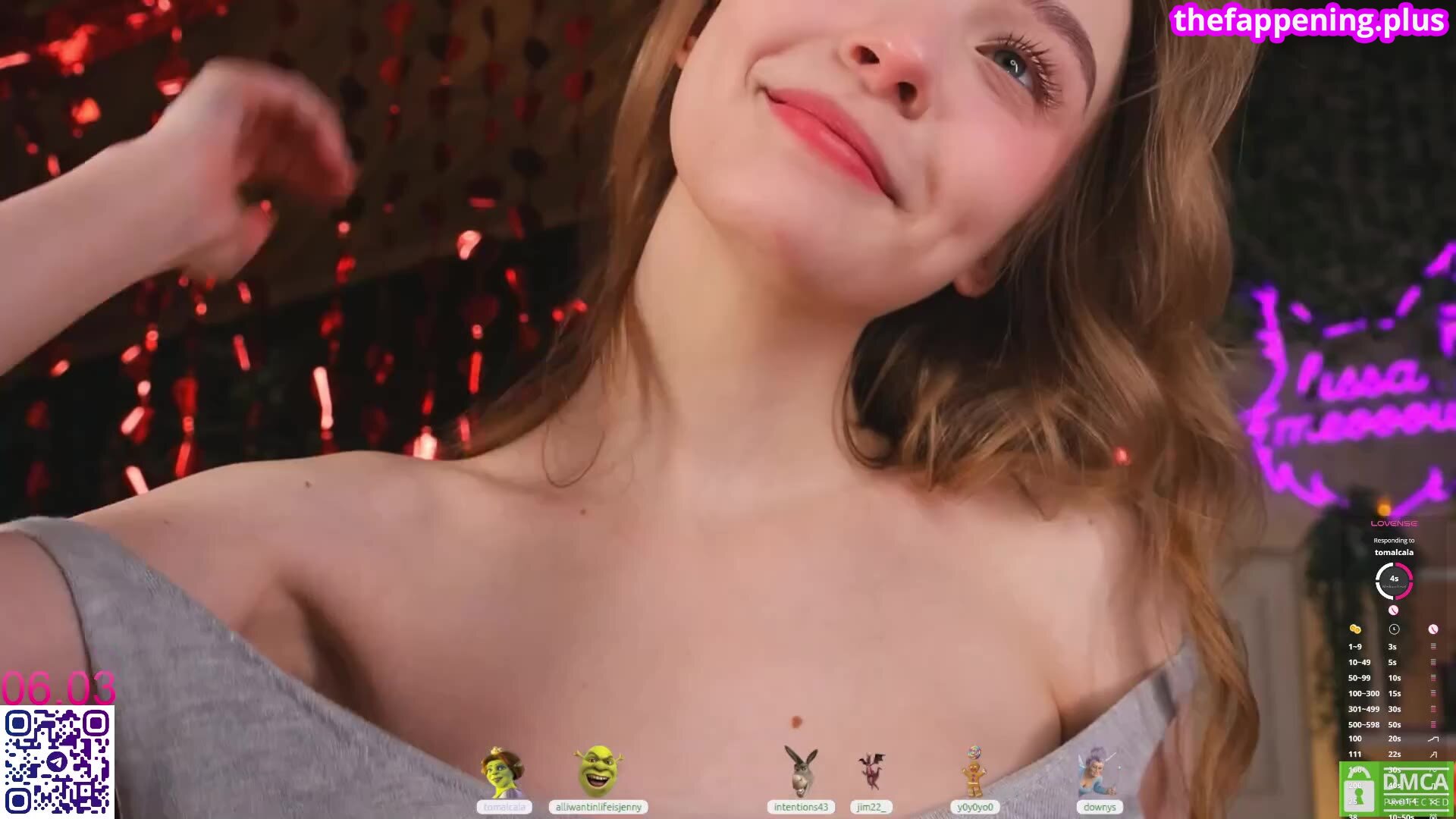Click the Fiona avatar above tomalcala
This screenshot has height=819, width=1456.
[x=502, y=772]
